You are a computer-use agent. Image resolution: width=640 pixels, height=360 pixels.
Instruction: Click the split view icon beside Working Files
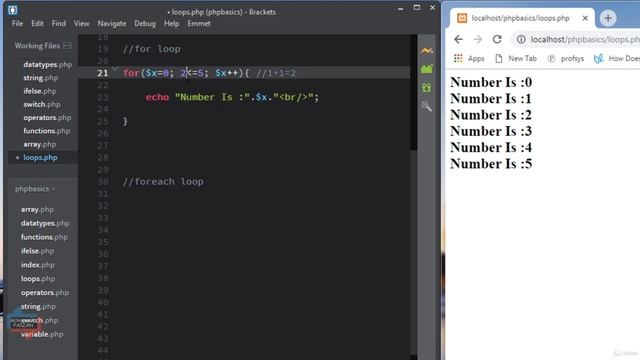click(x=67, y=46)
